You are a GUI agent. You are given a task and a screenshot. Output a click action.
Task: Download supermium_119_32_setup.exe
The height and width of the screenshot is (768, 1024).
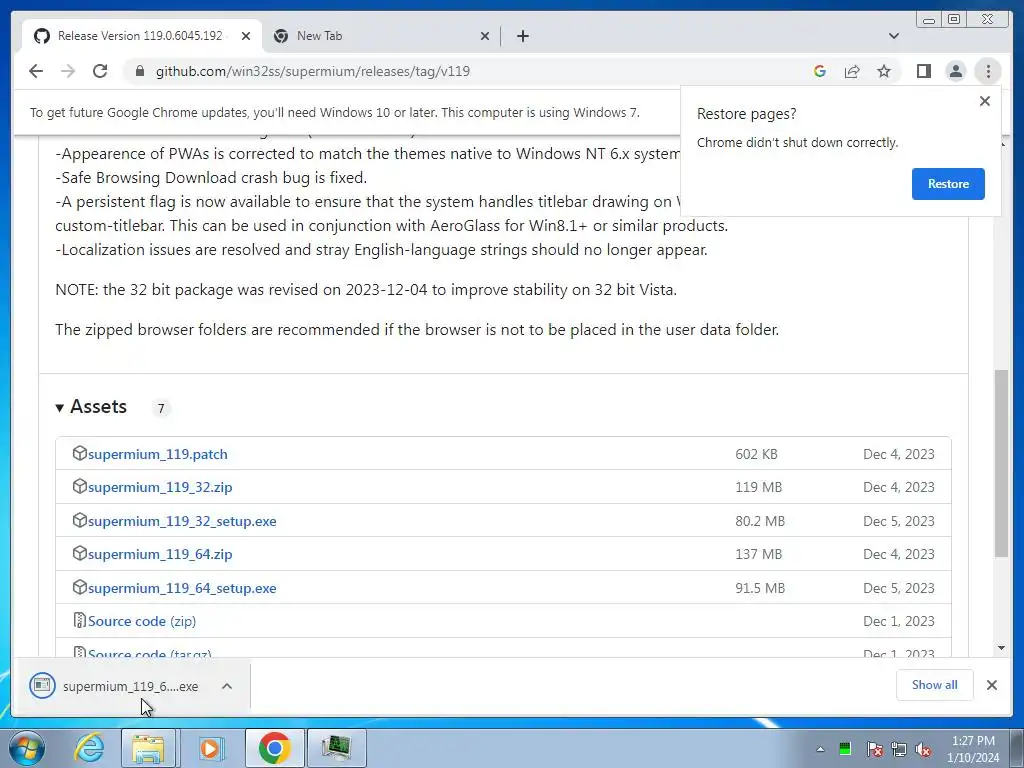click(182, 521)
